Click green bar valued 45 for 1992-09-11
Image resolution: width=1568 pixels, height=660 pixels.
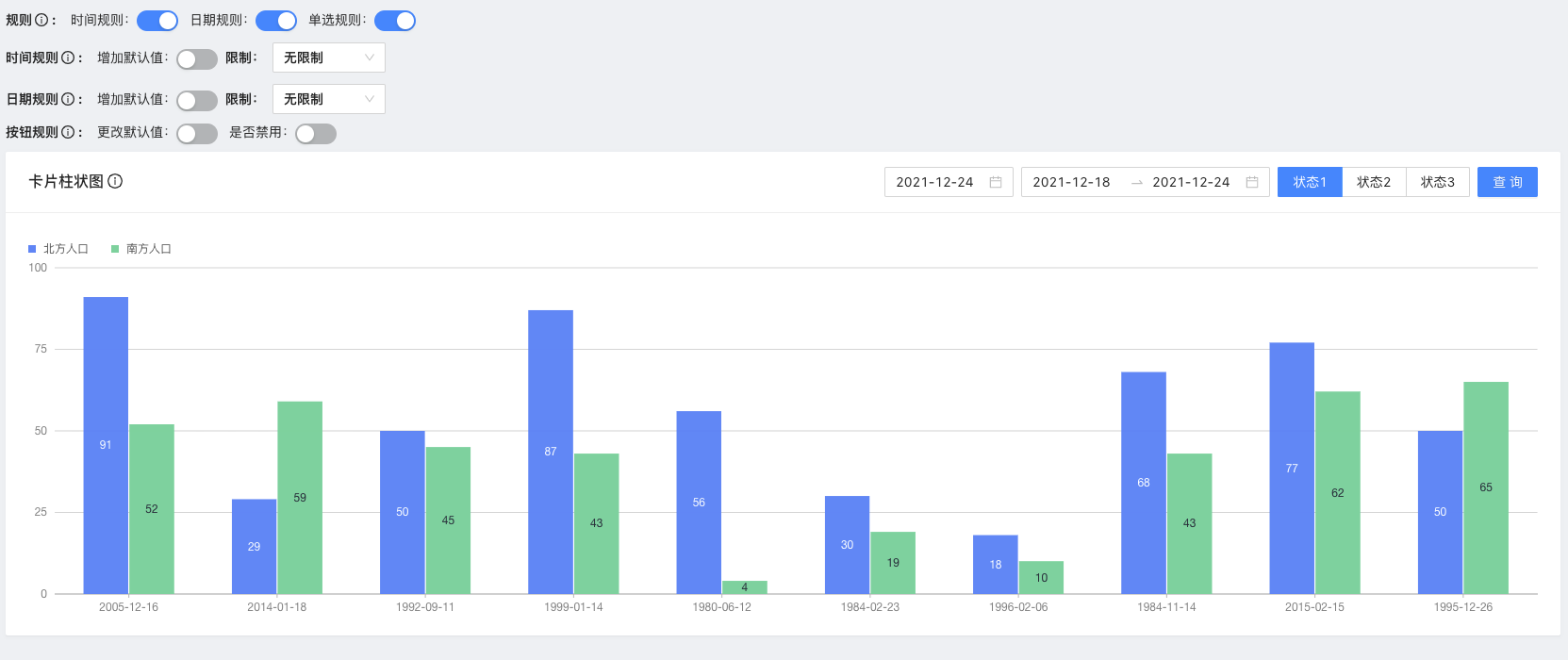tap(448, 520)
